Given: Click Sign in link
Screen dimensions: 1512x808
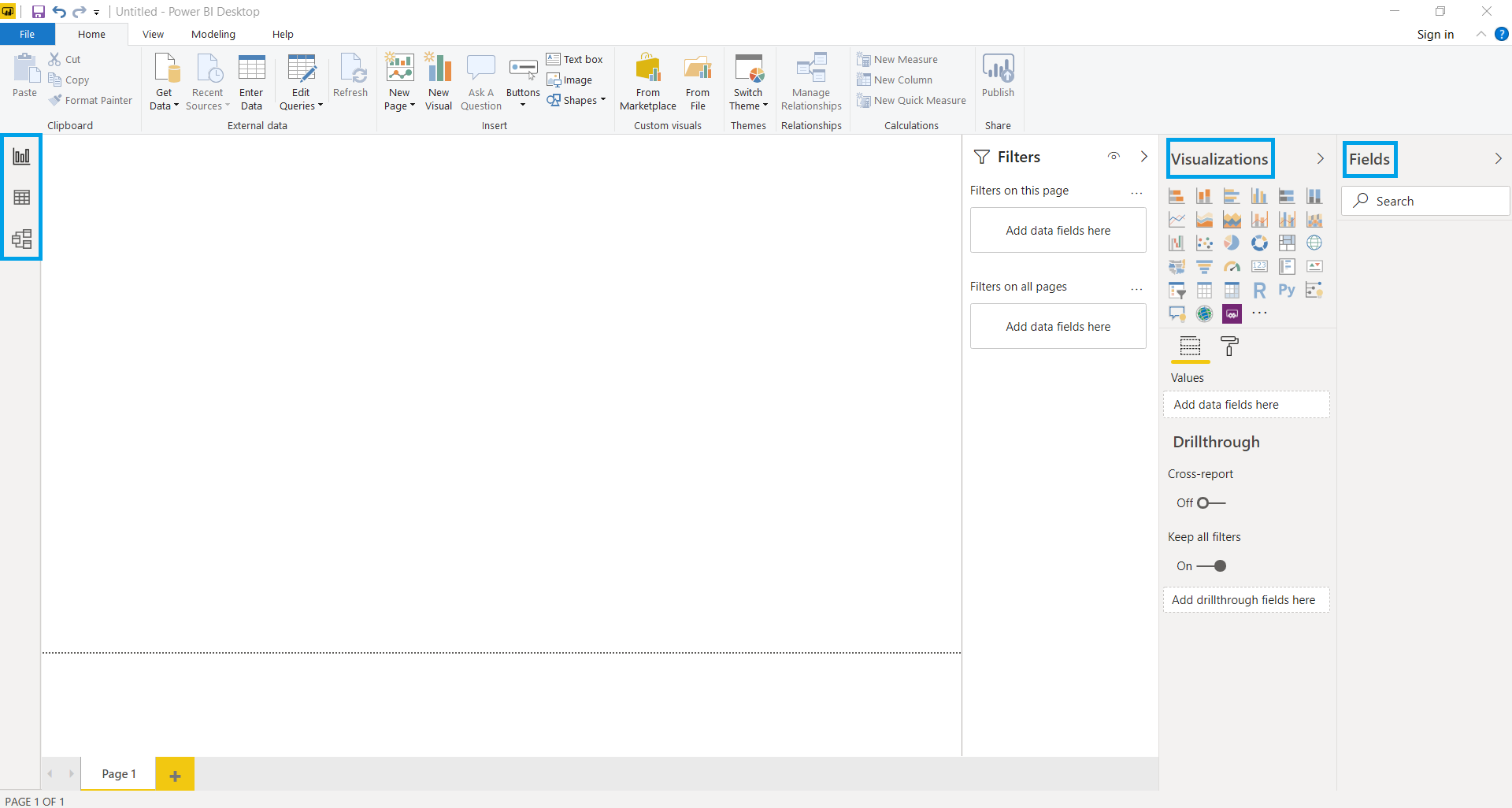Looking at the screenshot, I should pos(1435,35).
